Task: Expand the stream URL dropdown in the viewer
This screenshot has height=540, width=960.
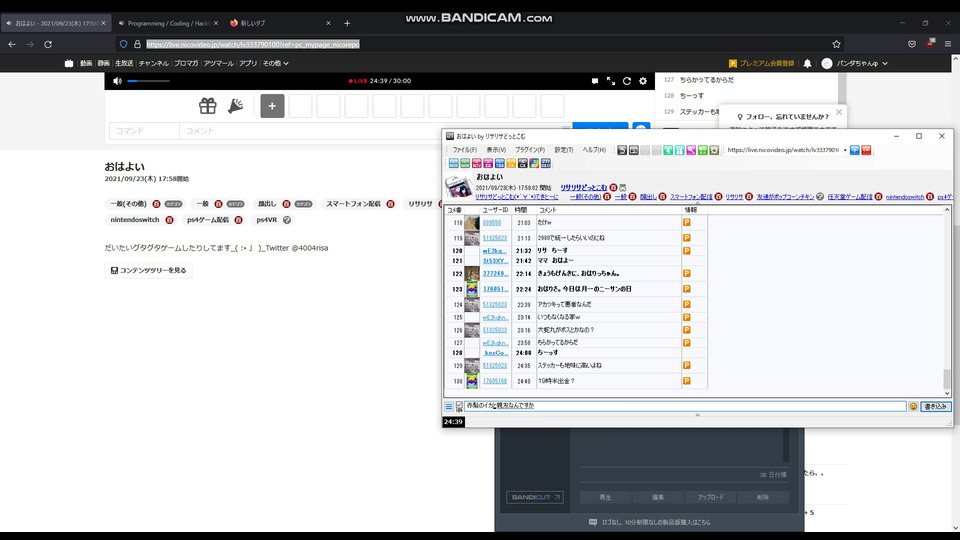Action: click(845, 150)
